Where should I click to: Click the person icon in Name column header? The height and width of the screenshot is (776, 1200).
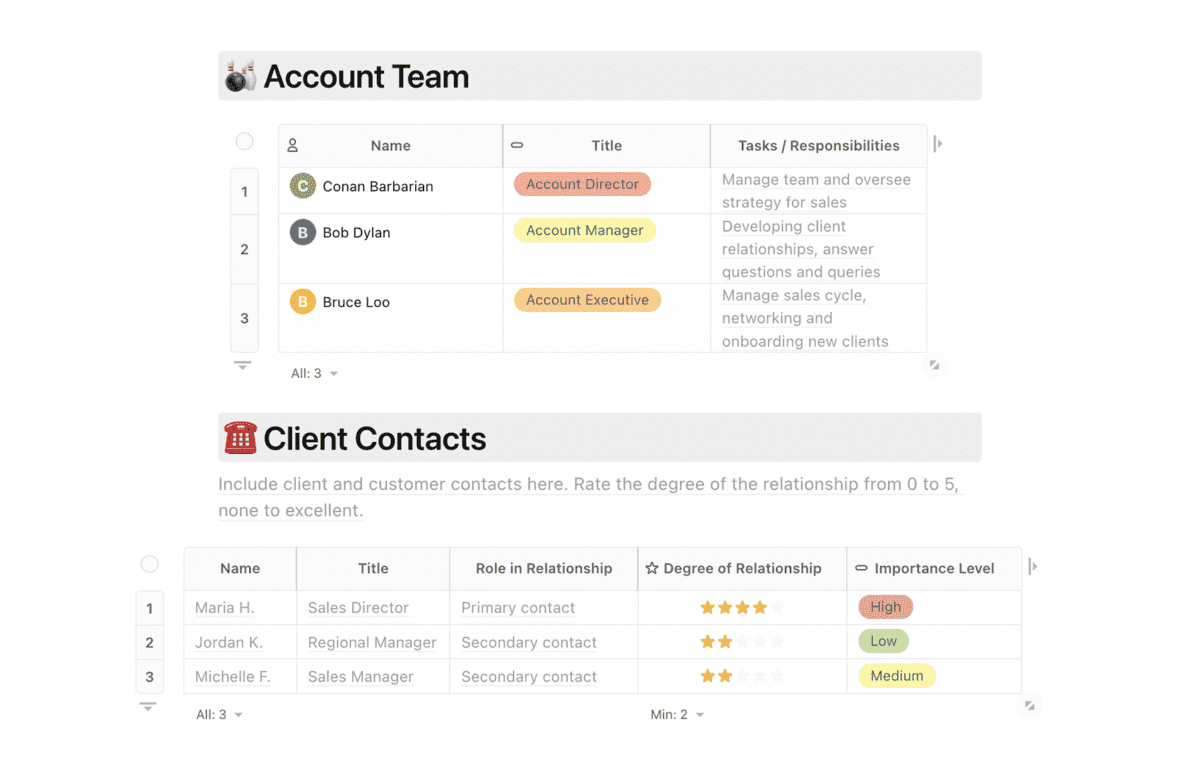pos(293,146)
